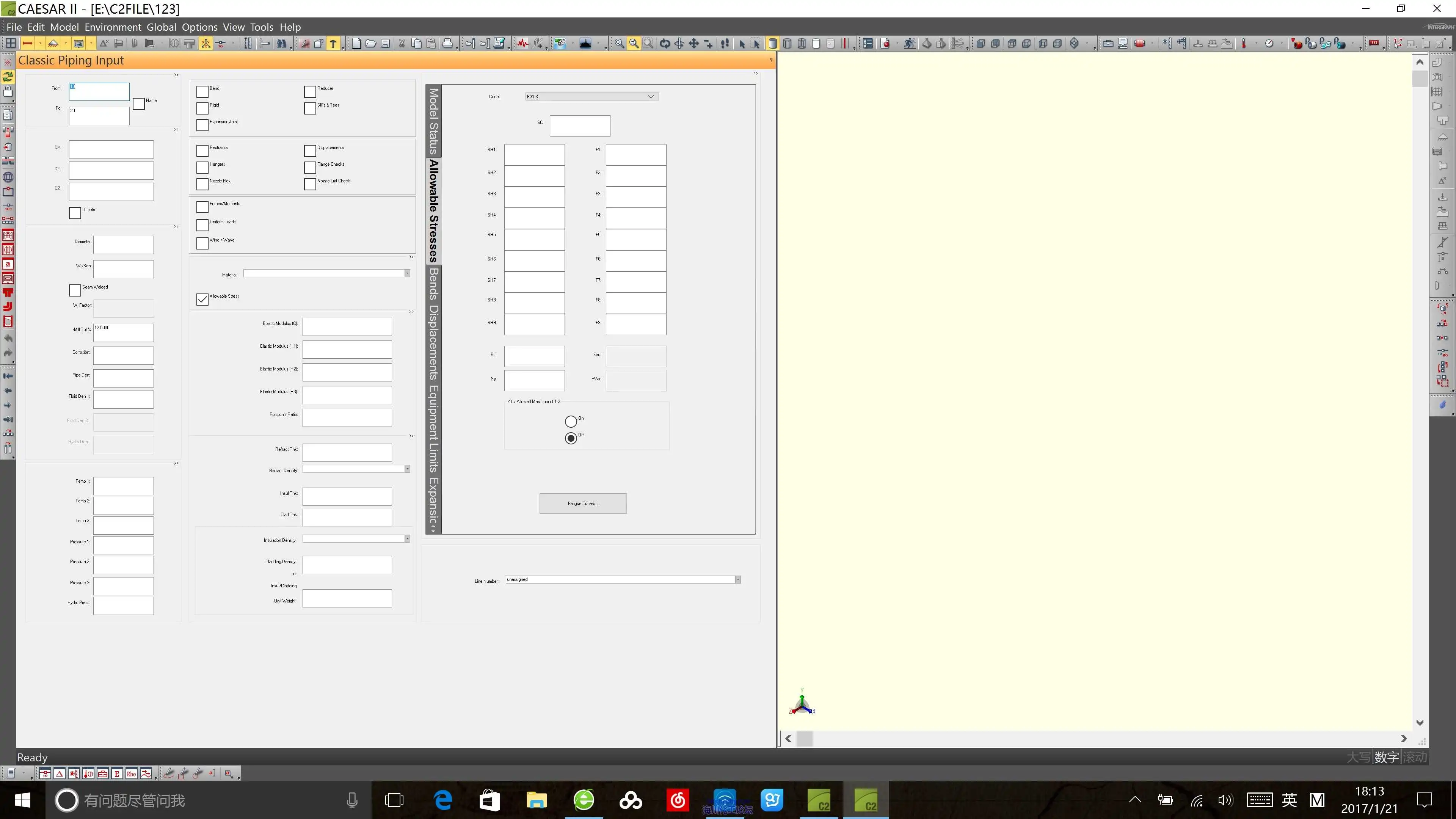Open the Environment menu
Screen dimensions: 1456x819
[x=113, y=27]
